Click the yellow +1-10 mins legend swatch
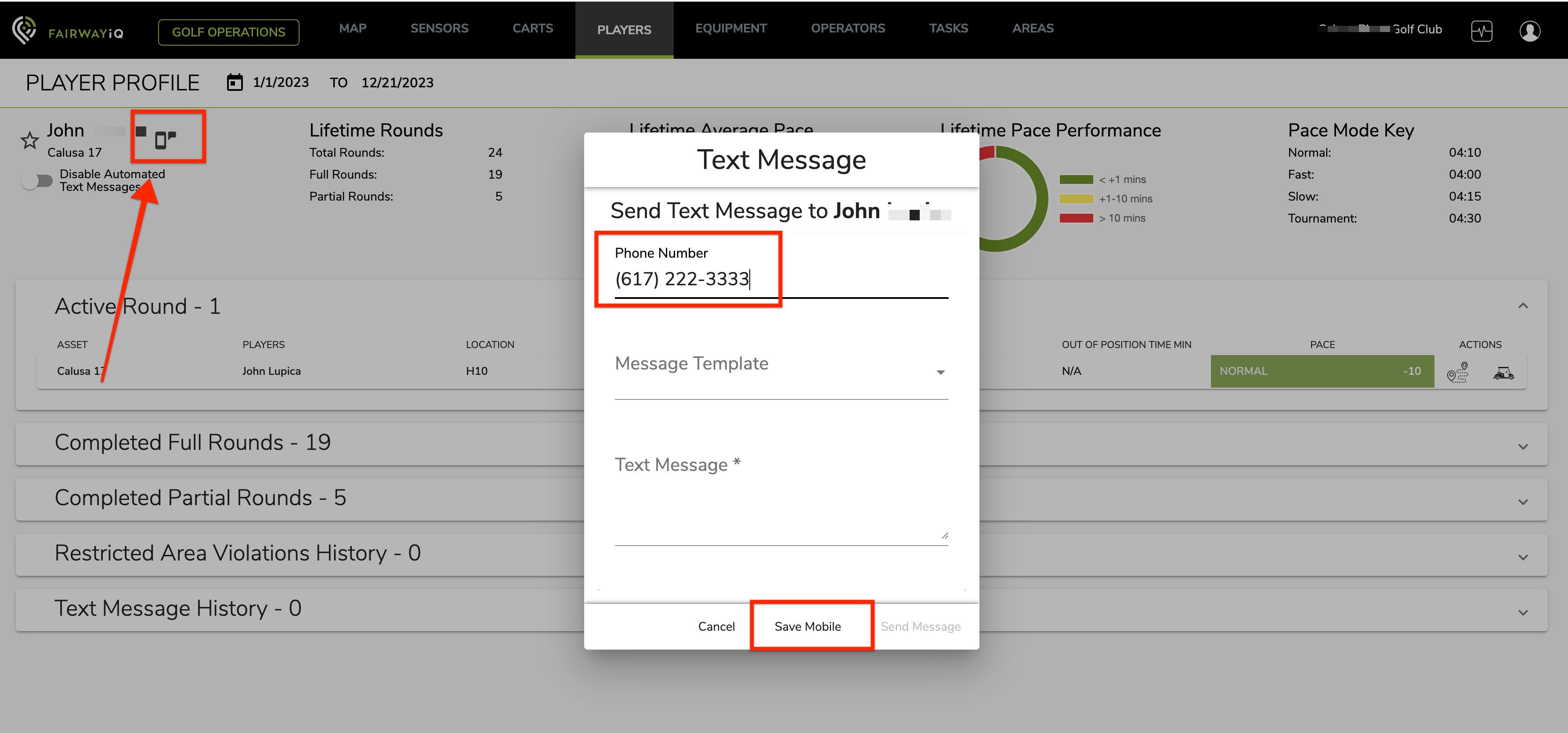 click(x=1076, y=199)
